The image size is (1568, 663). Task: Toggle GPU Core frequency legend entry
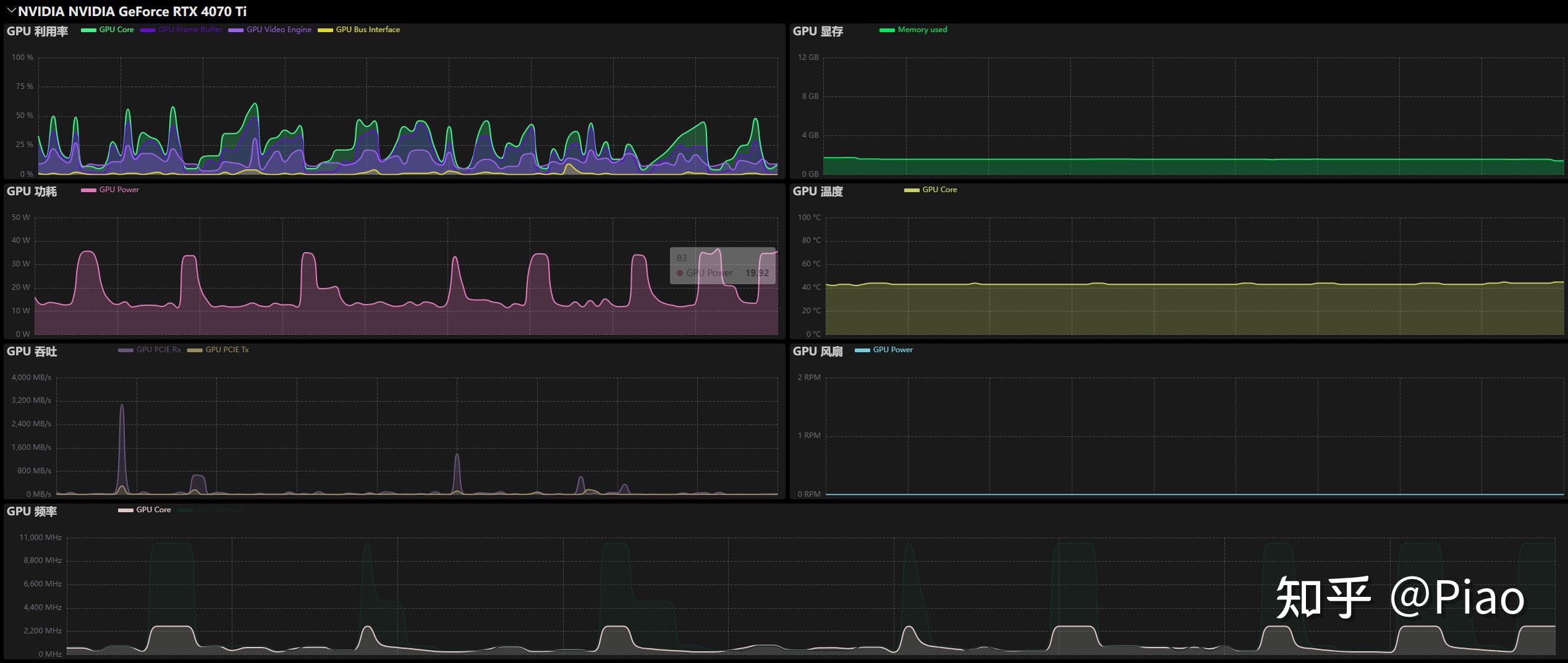click(145, 510)
